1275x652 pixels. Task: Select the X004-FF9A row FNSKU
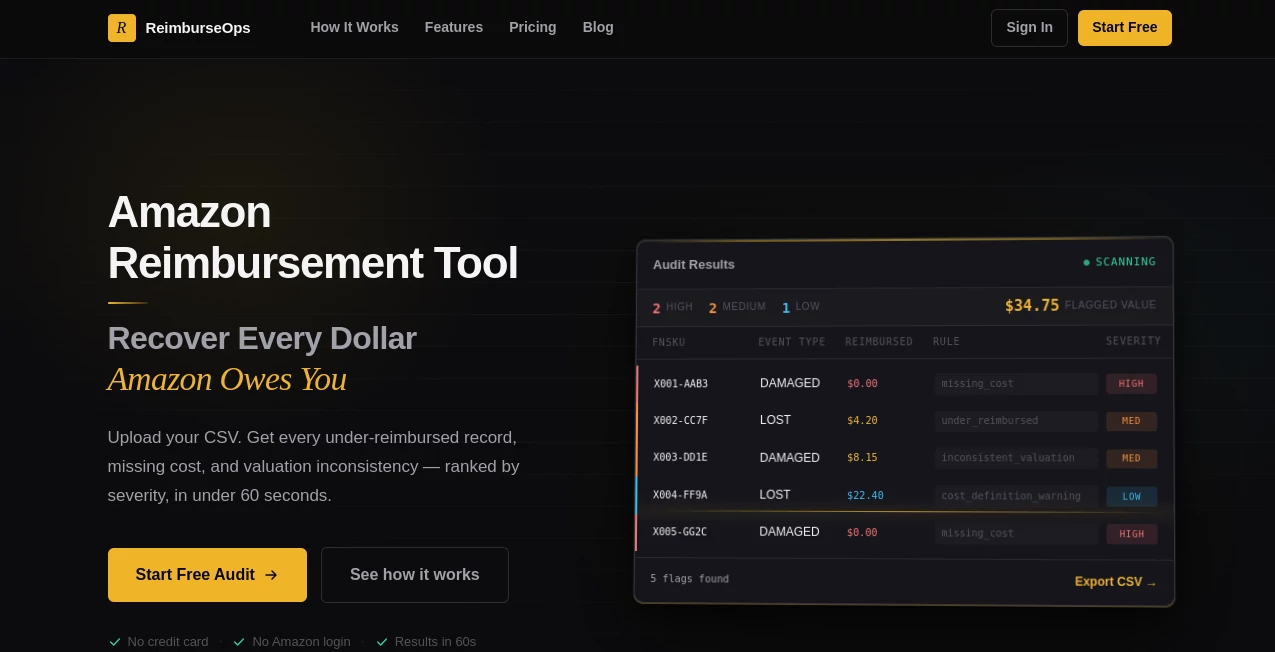coord(680,495)
